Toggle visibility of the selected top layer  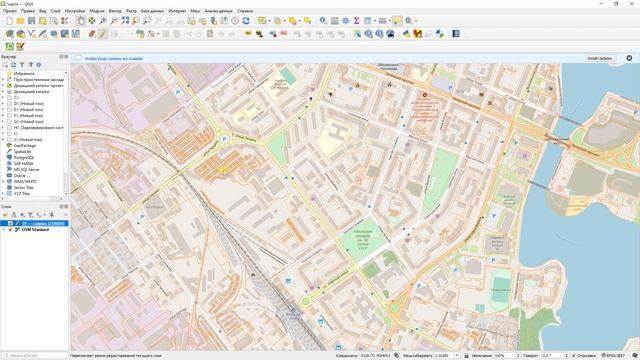11,223
